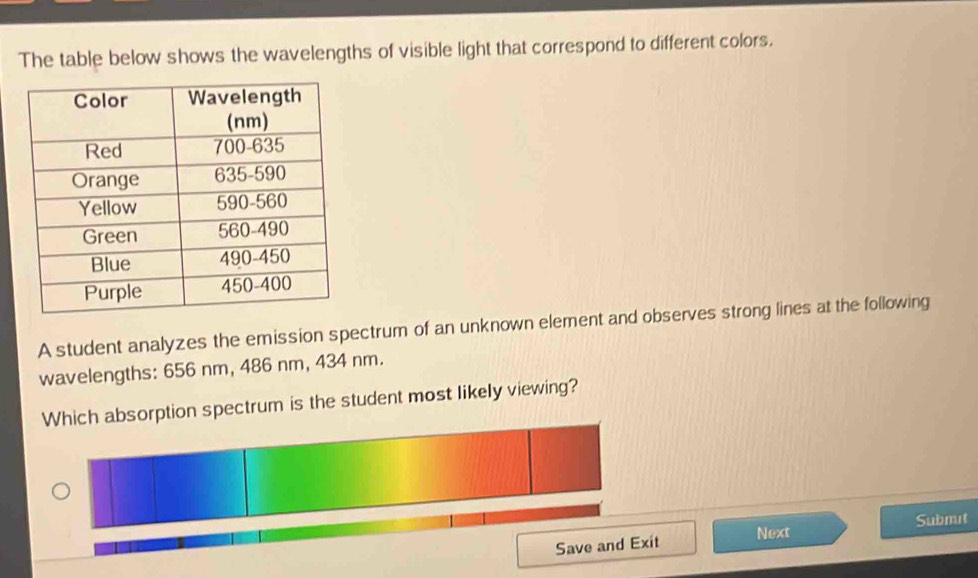978x578 pixels.
Task: Click the 'Yellow' table cell
Action: point(107,208)
